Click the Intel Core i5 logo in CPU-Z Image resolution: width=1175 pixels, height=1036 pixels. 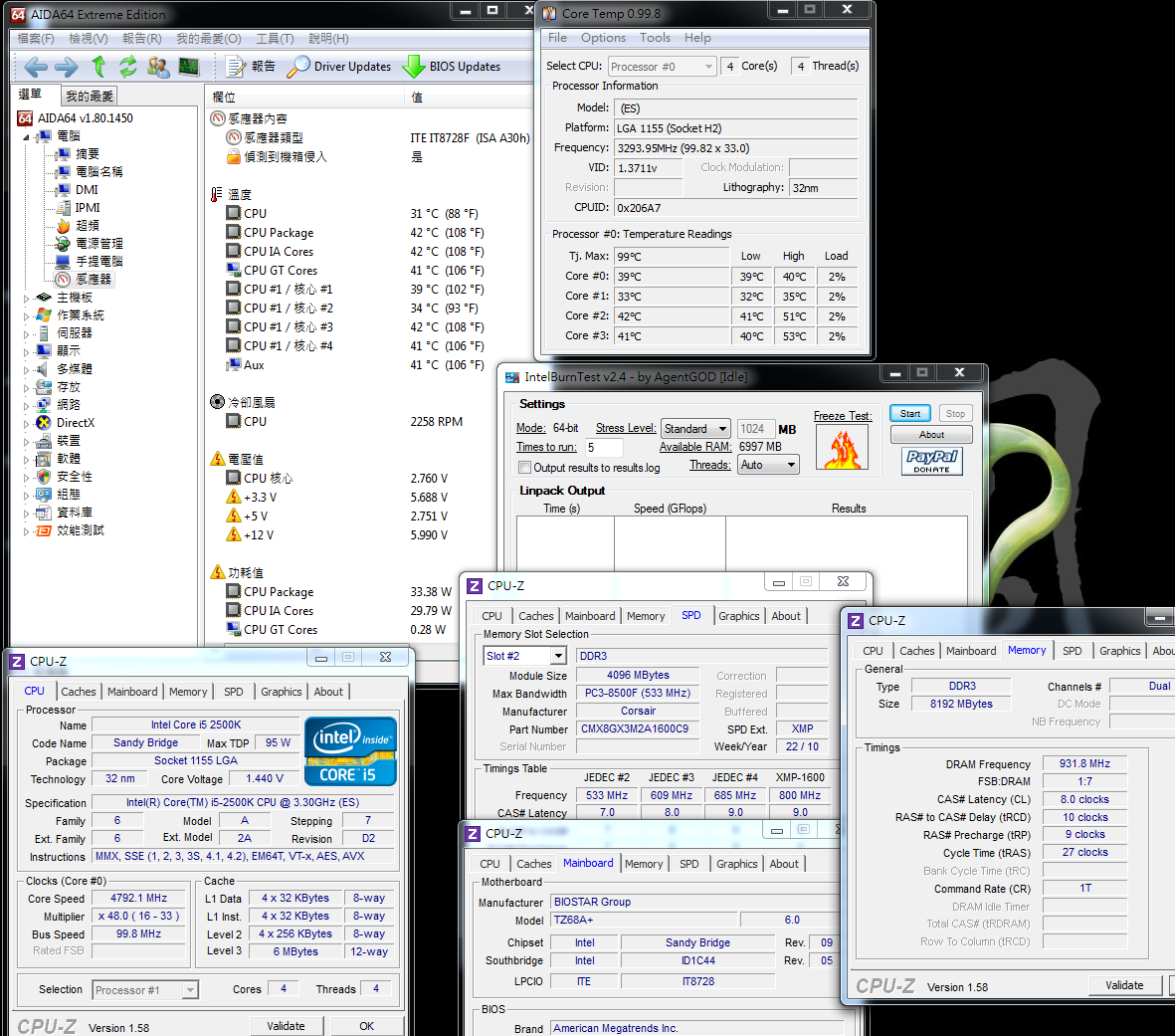click(x=350, y=751)
